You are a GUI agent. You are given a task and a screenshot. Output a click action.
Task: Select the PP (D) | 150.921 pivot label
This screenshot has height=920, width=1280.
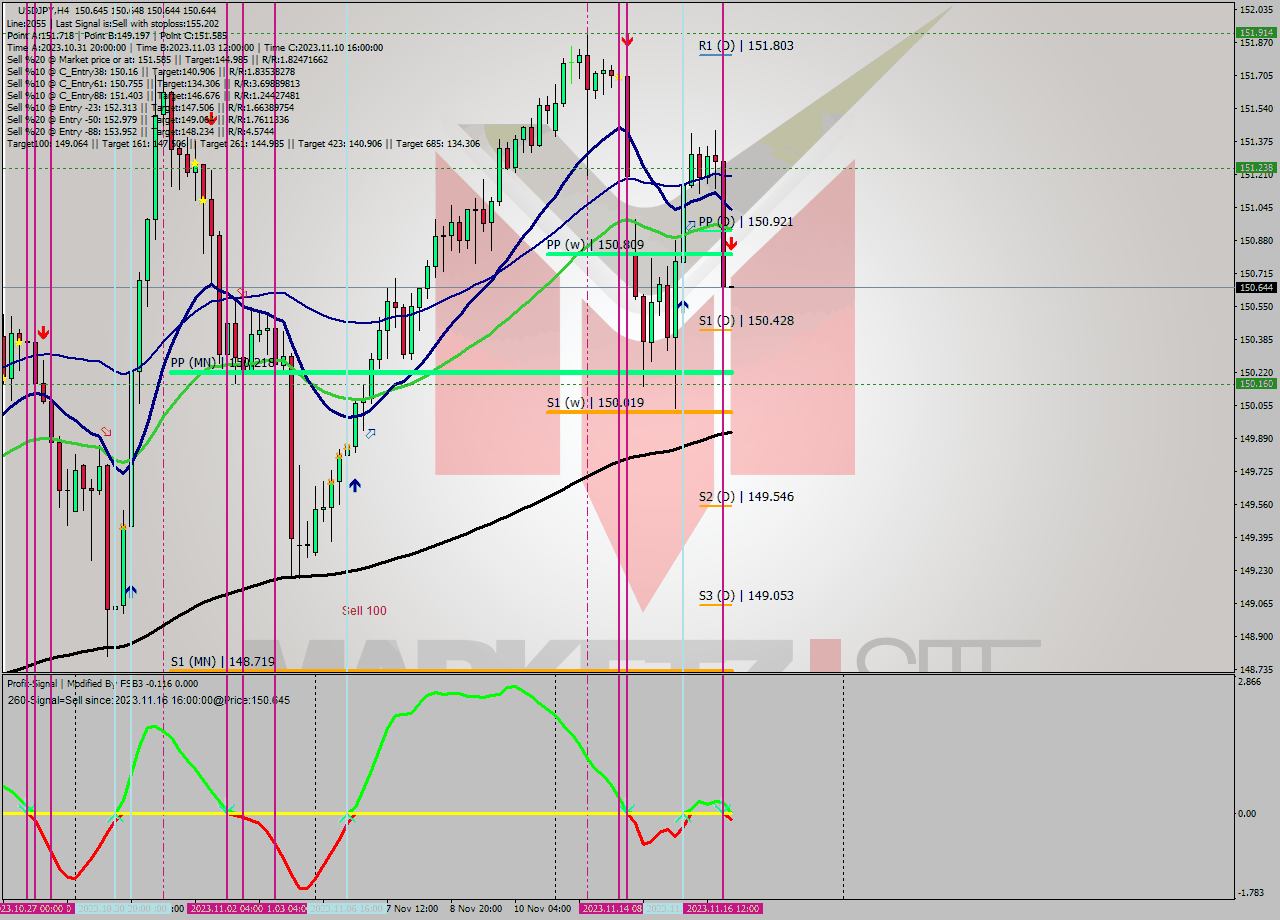point(746,221)
